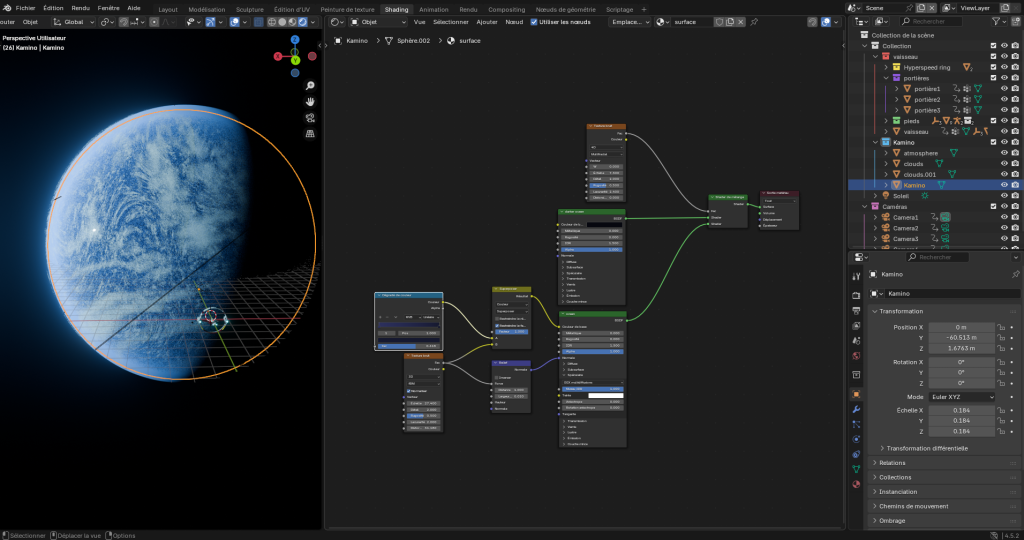Toggle visibility of clouds.001 in outliner
The height and width of the screenshot is (540, 1024).
click(1004, 174)
